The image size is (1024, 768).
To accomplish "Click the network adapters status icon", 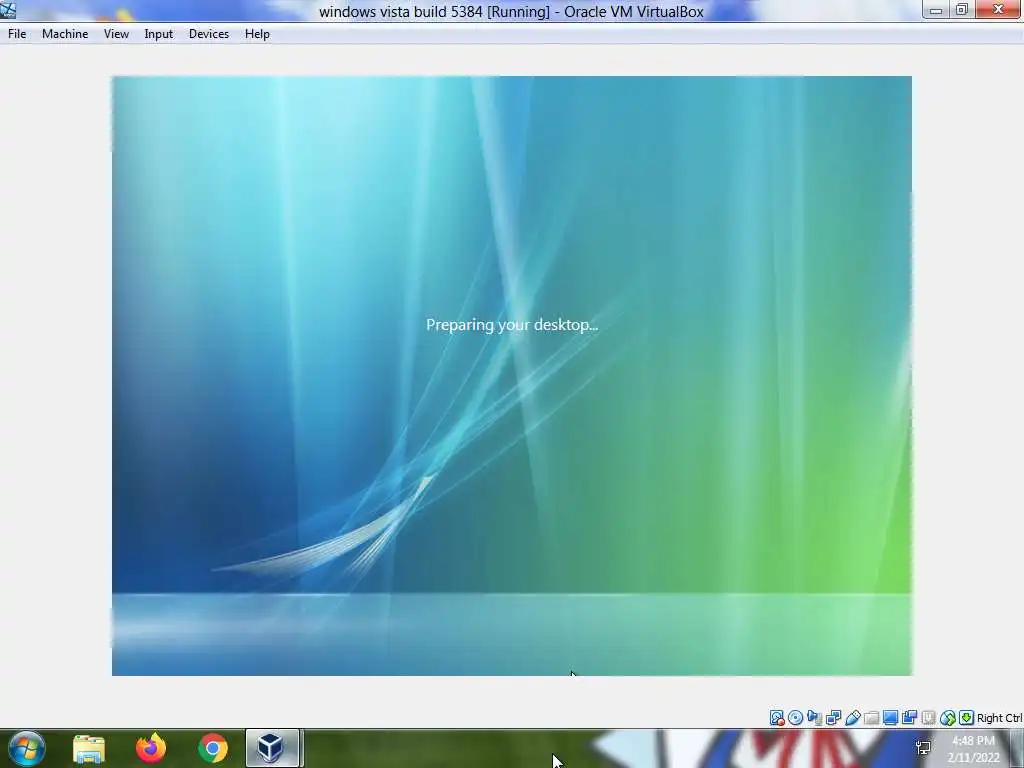I will (833, 718).
